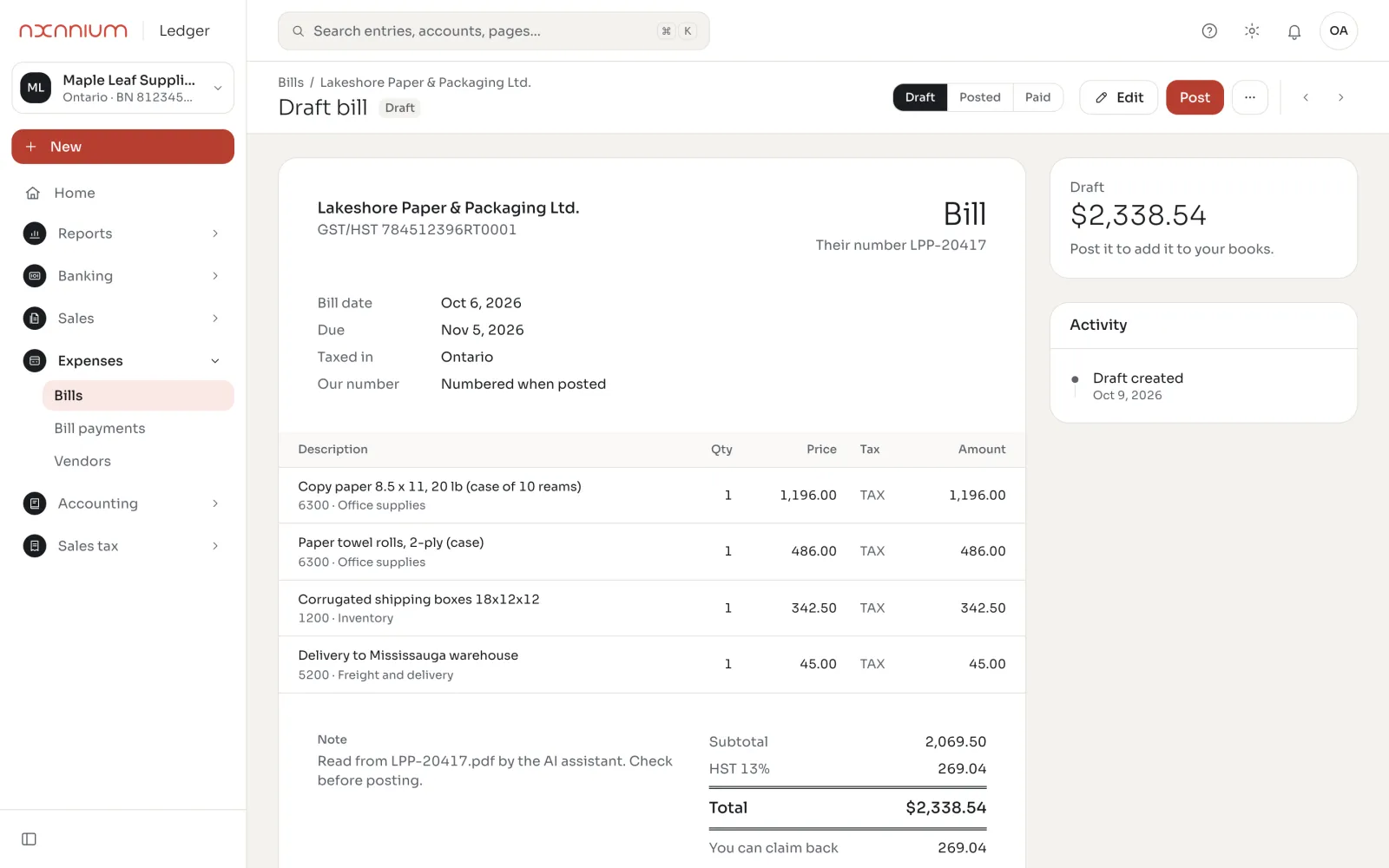Open the help question-mark icon
This screenshot has width=1389, height=868.
click(x=1209, y=31)
